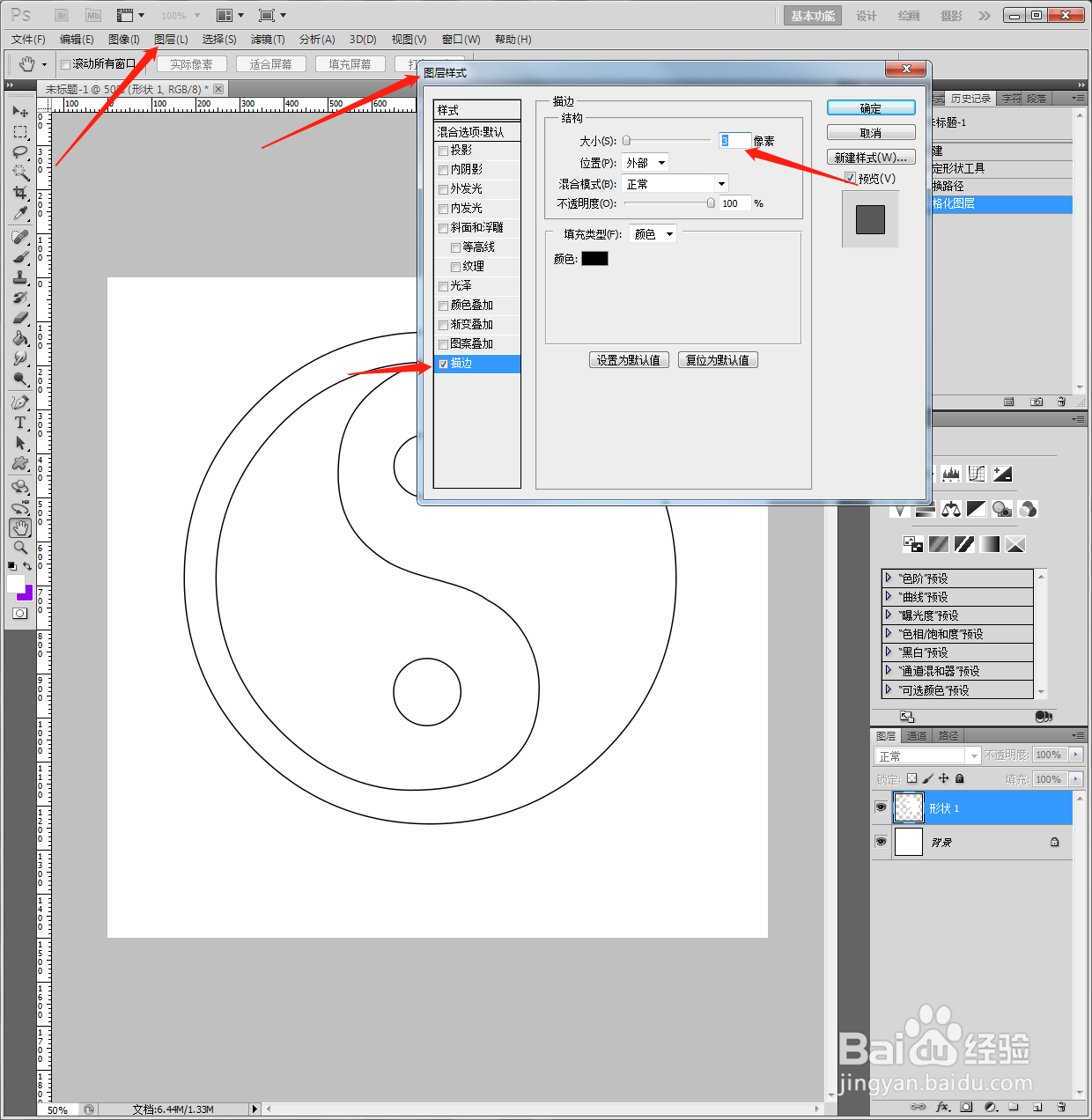The width and height of the screenshot is (1092, 1120).
Task: Open the 滤镜(T) menu
Action: (268, 40)
